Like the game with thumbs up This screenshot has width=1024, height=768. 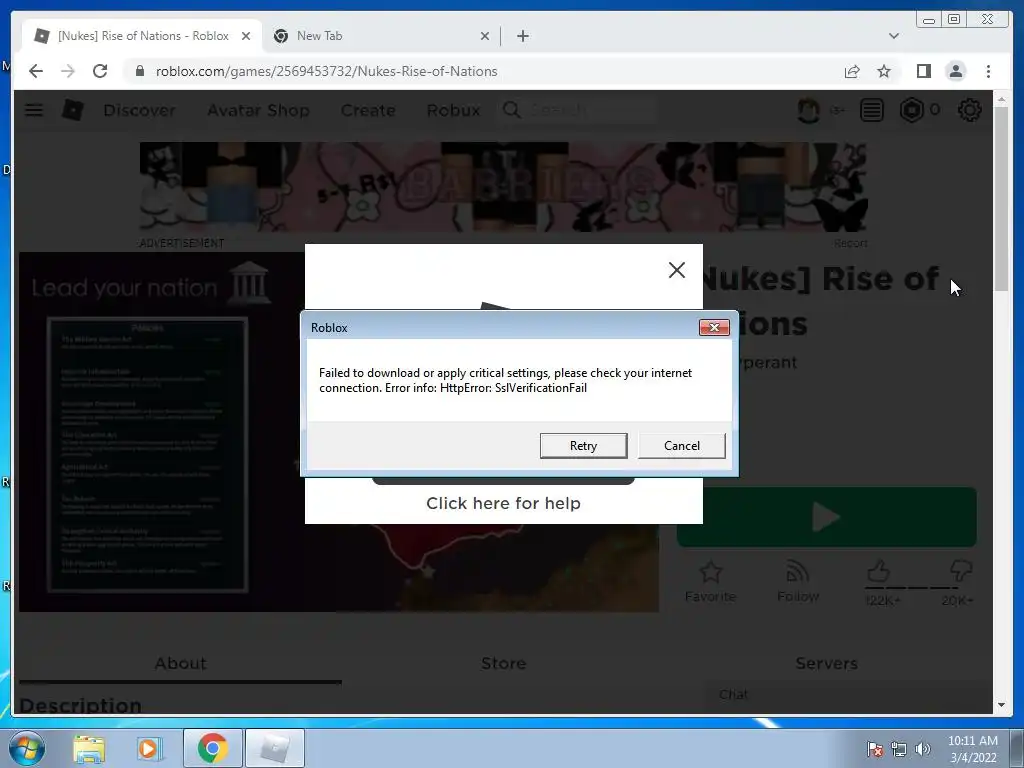click(x=879, y=571)
